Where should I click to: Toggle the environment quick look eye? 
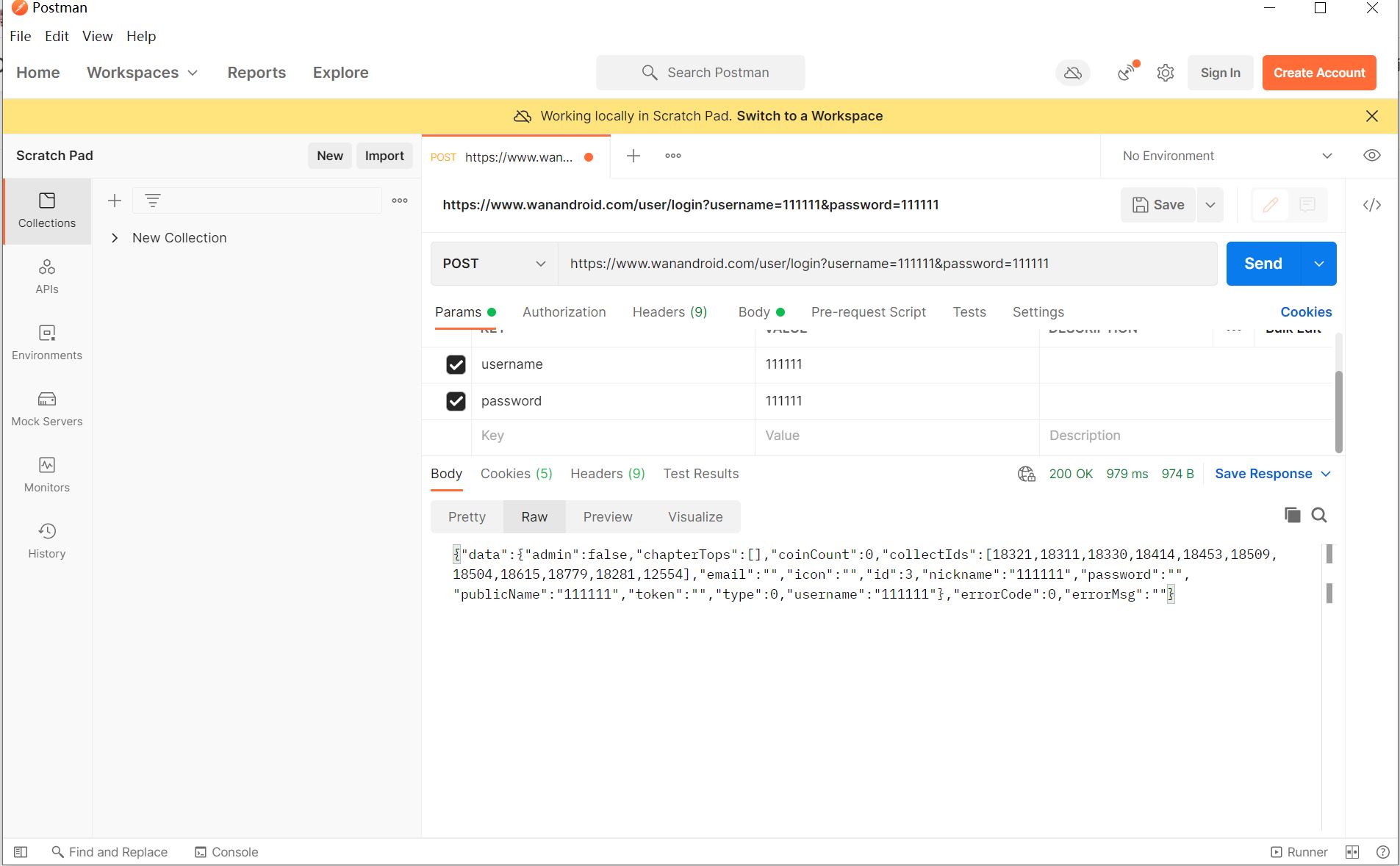tap(1373, 156)
